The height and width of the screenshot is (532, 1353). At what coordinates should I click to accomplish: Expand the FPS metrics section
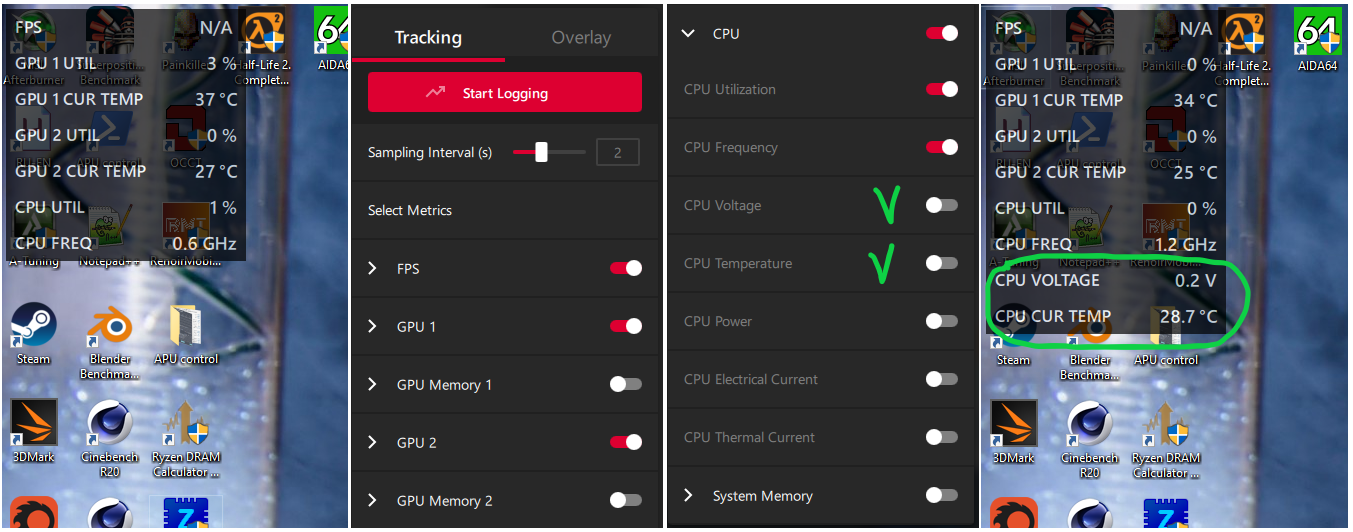pyautogui.click(x=373, y=268)
